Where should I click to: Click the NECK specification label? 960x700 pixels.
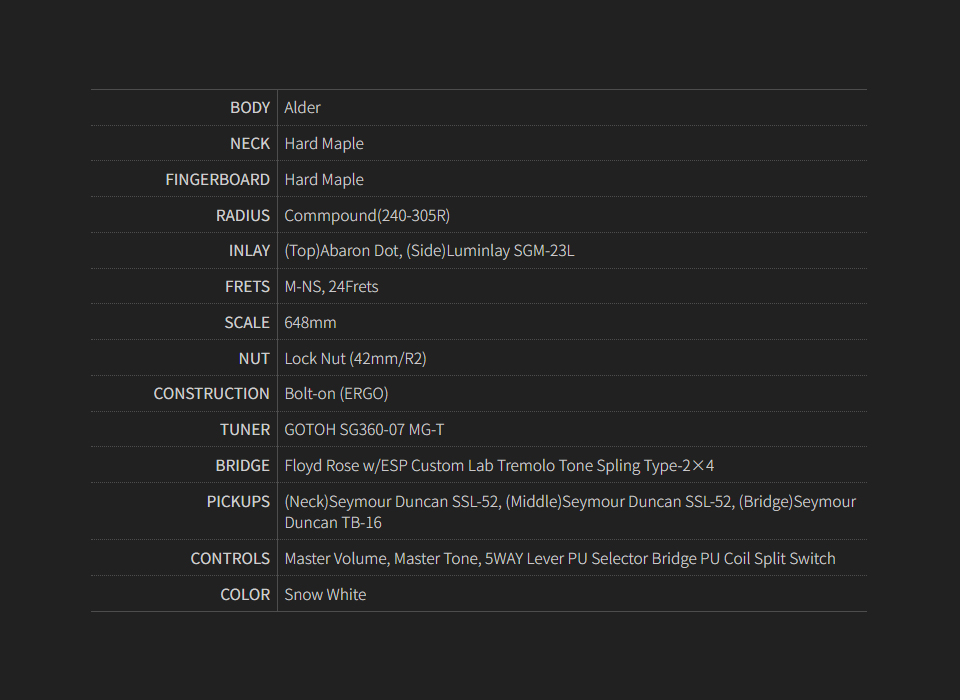(x=250, y=144)
